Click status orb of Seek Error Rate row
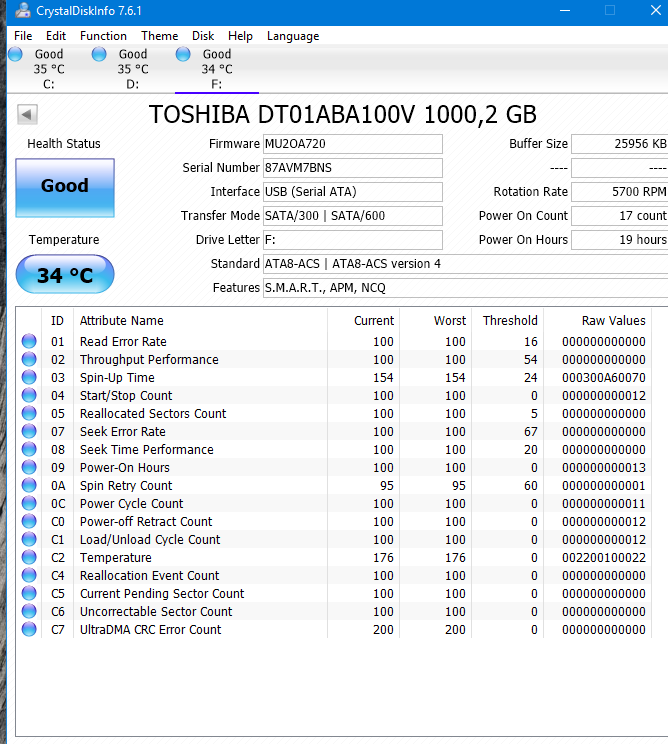This screenshot has height=744, width=668. [29, 431]
